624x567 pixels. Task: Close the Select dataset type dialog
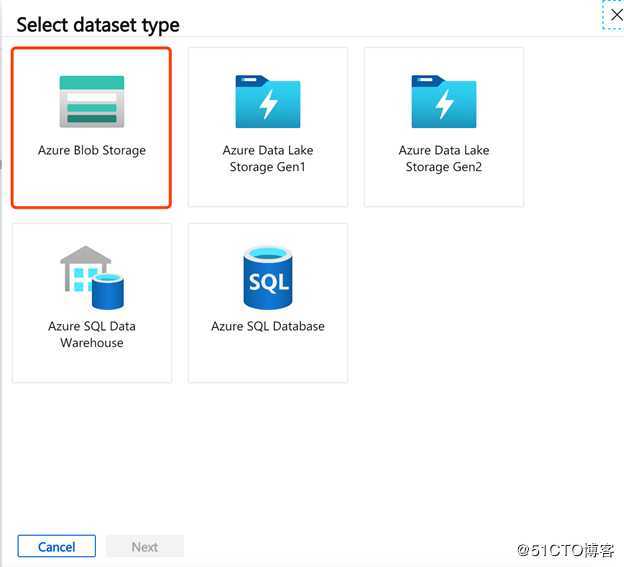point(616,15)
